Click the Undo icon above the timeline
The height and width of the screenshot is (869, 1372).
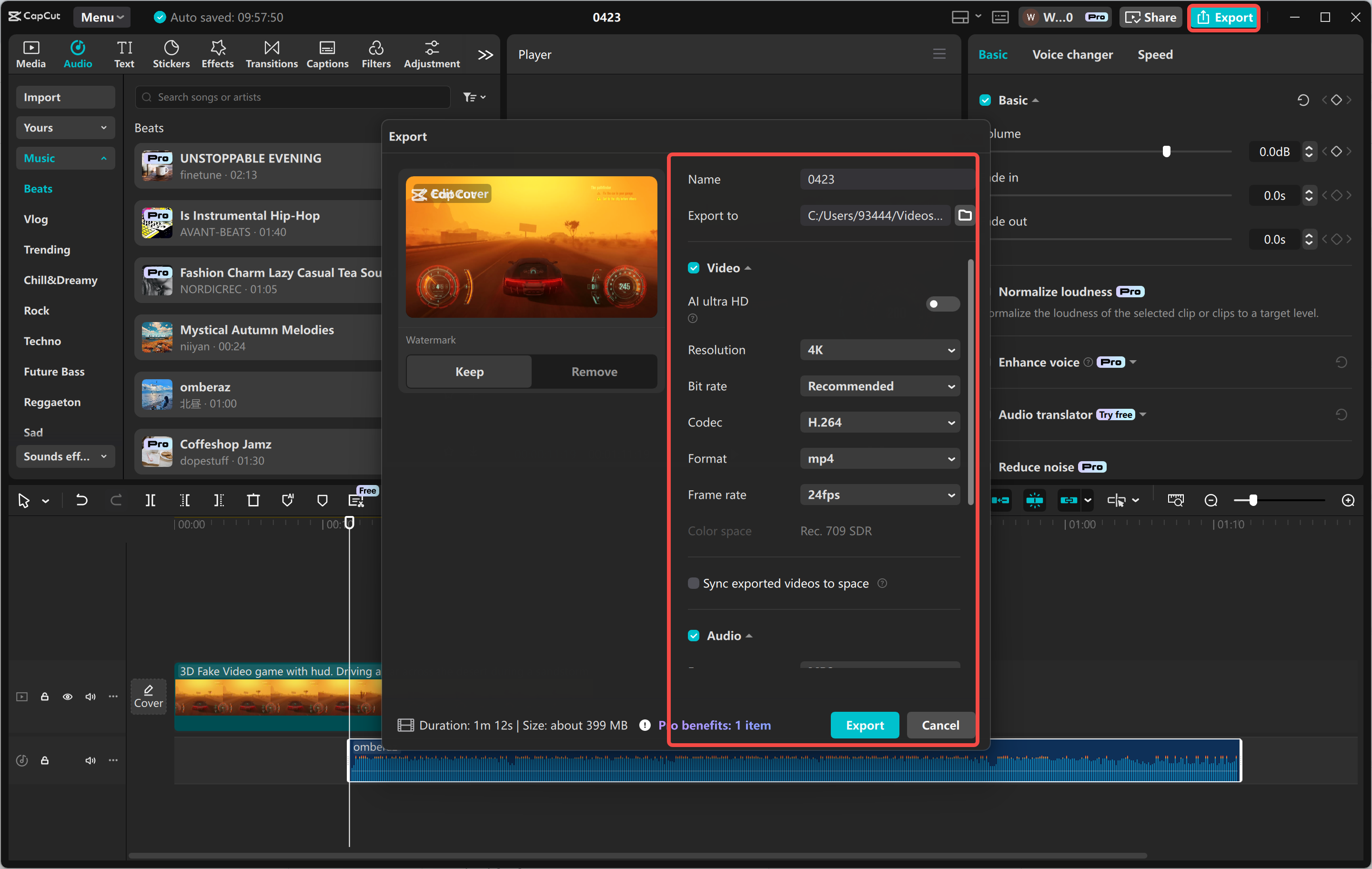[81, 500]
